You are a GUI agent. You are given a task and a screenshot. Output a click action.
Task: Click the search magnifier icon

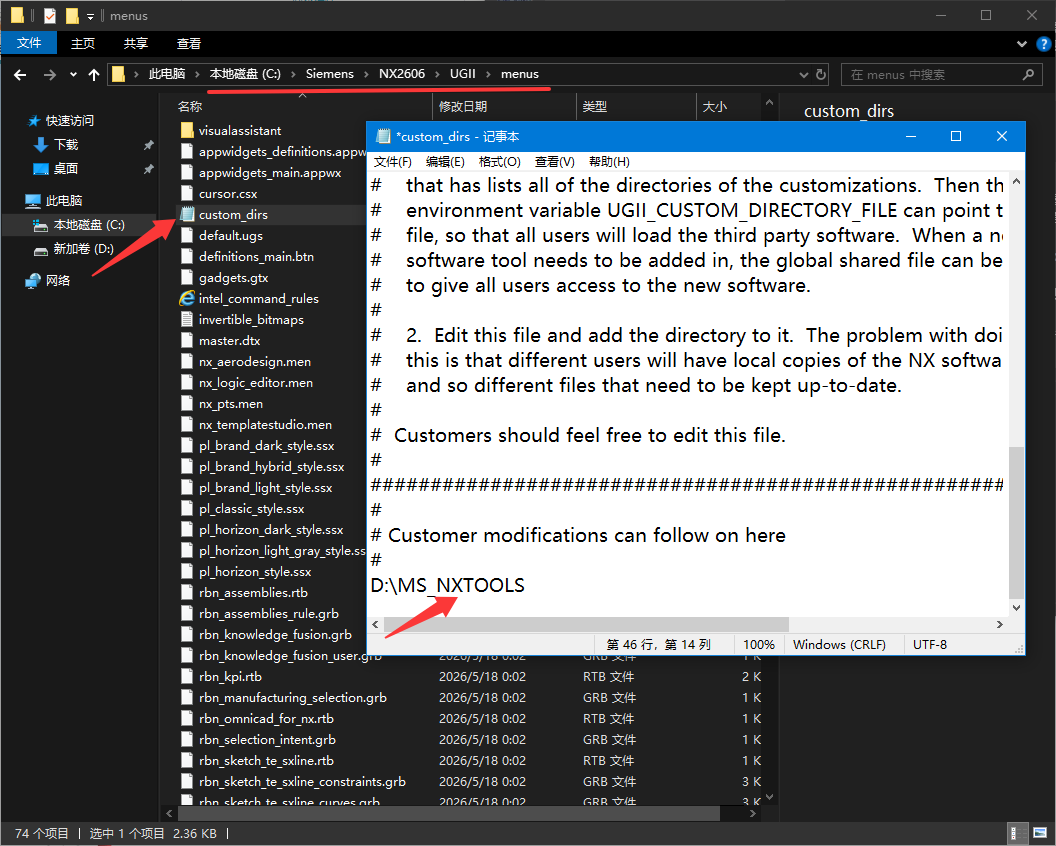point(1028,75)
